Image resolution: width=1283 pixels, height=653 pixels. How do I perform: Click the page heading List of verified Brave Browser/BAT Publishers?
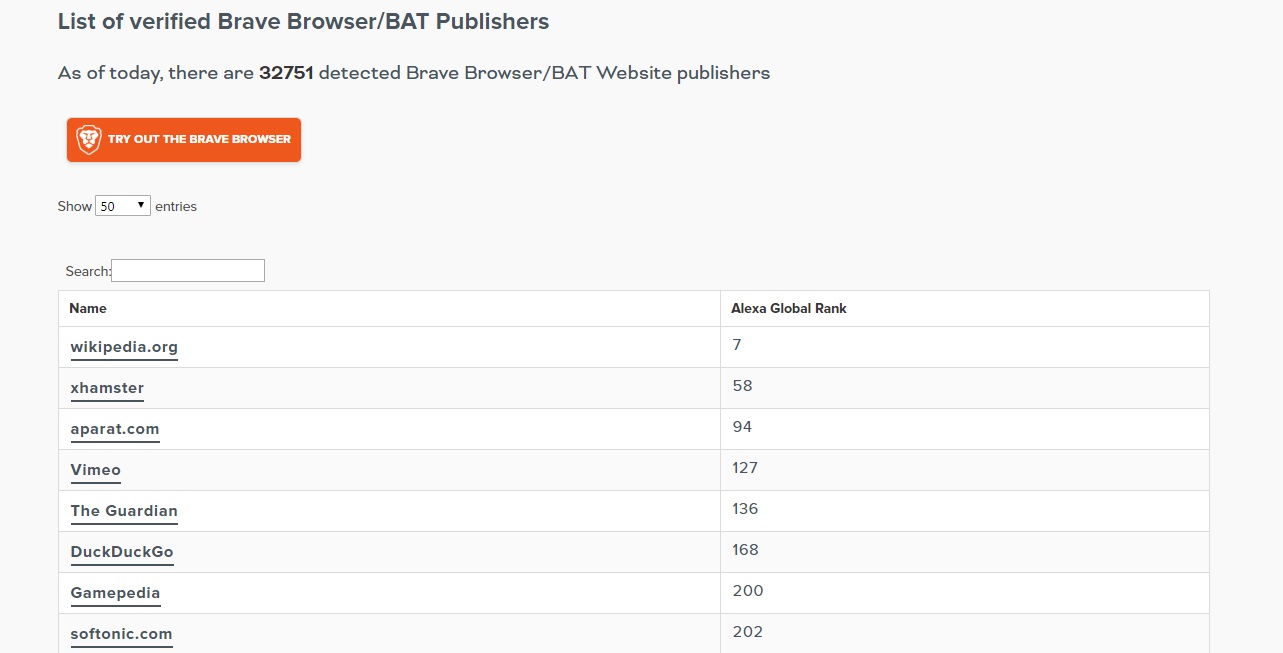coord(303,21)
